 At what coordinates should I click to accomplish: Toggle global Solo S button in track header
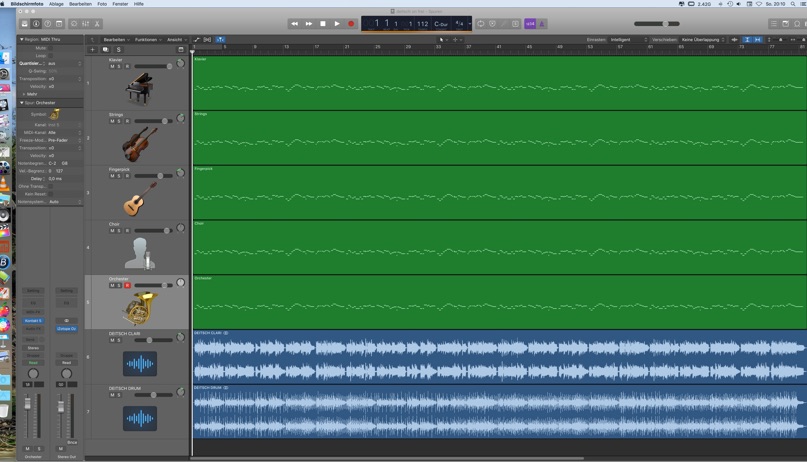pyautogui.click(x=118, y=49)
